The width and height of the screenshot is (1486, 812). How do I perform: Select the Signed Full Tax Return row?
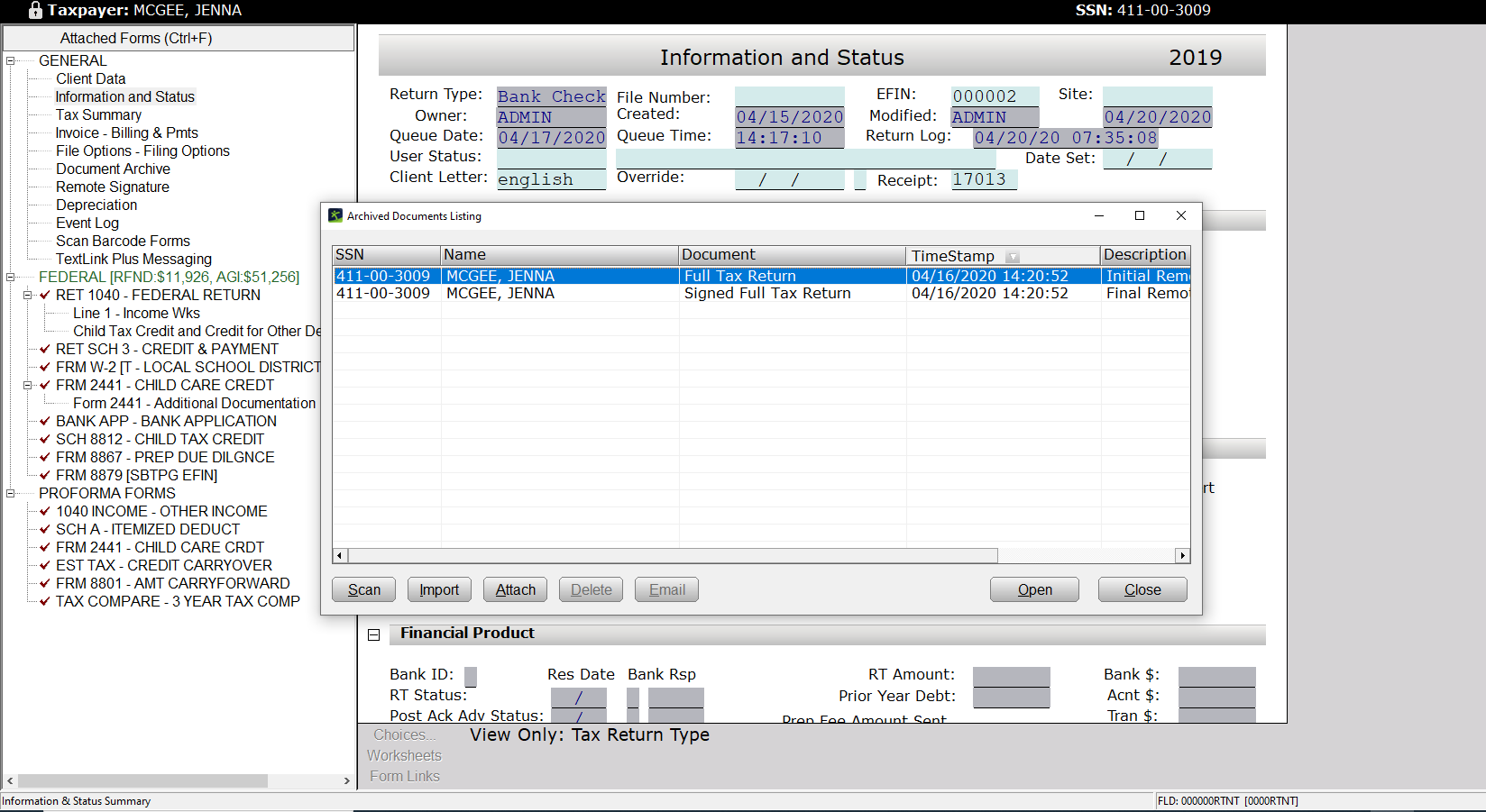766,294
